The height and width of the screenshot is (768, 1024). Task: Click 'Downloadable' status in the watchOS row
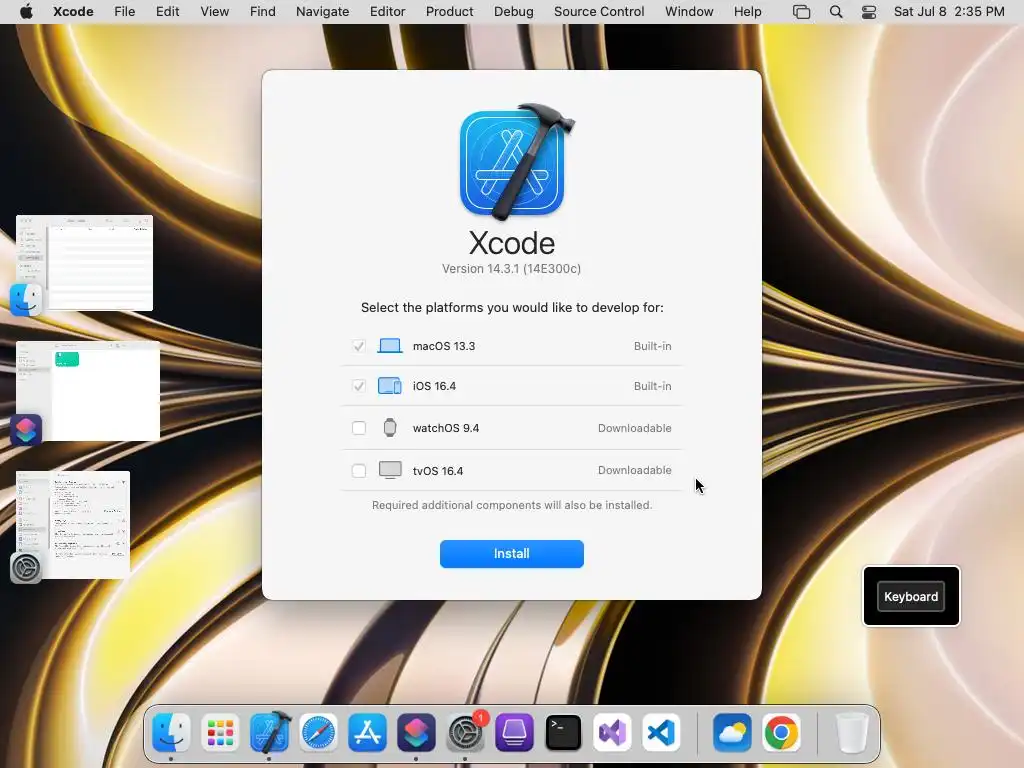tap(634, 428)
